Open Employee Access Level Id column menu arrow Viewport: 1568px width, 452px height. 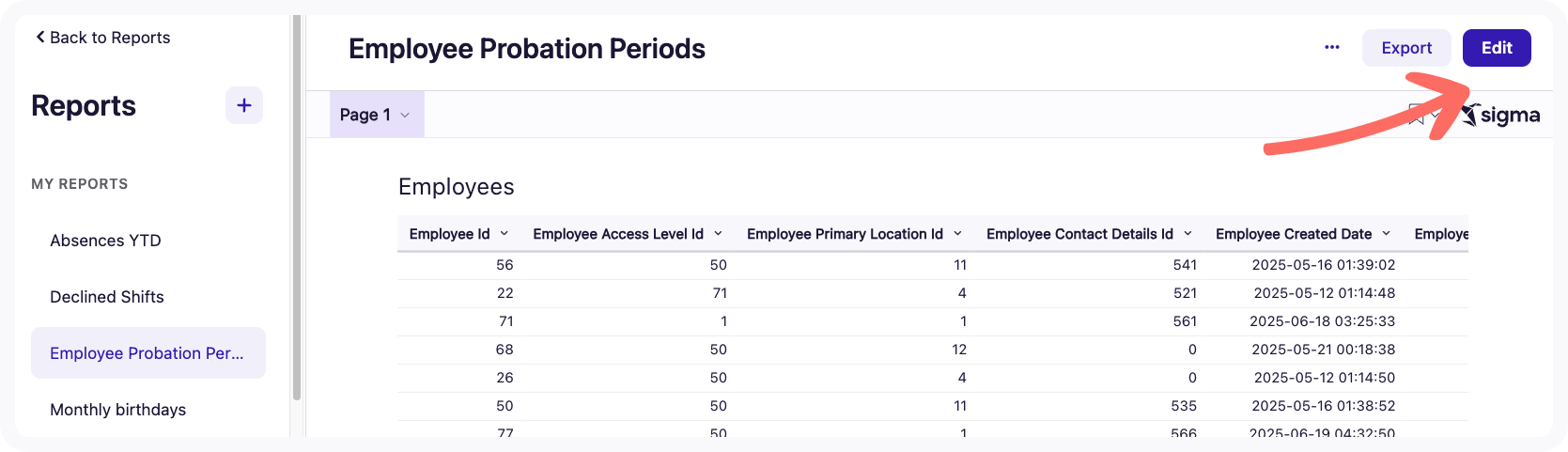pyautogui.click(x=719, y=233)
